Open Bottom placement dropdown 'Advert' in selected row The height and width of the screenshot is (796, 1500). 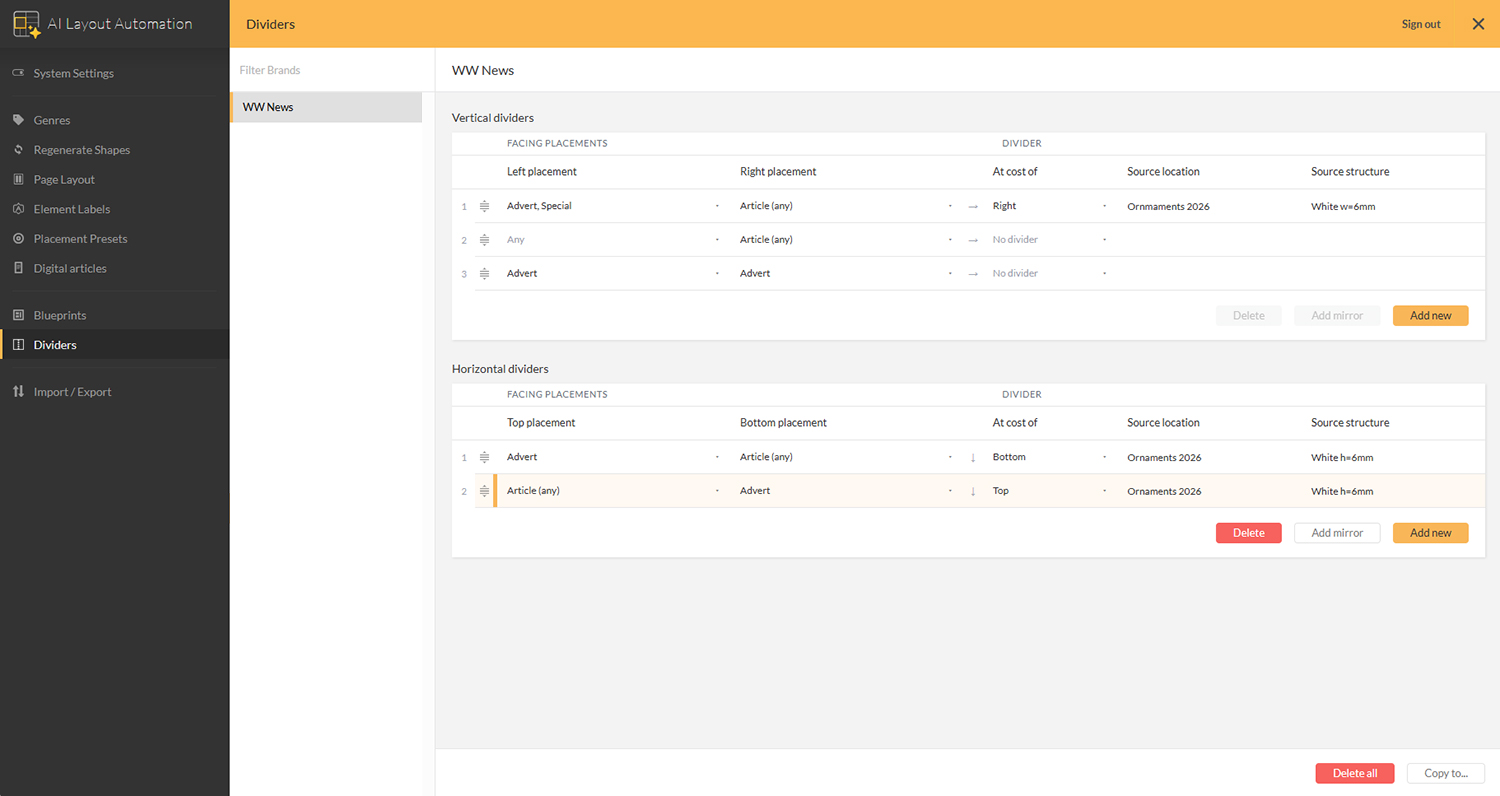846,491
